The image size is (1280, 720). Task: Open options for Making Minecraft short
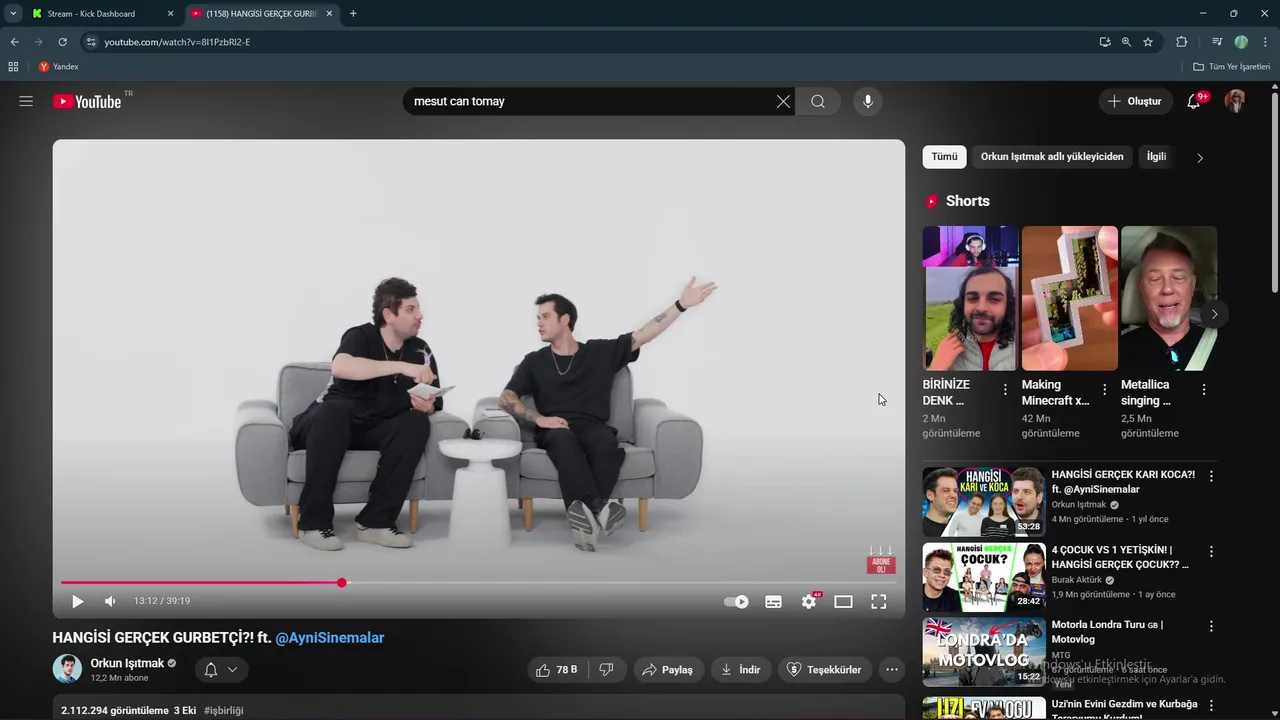click(1104, 390)
